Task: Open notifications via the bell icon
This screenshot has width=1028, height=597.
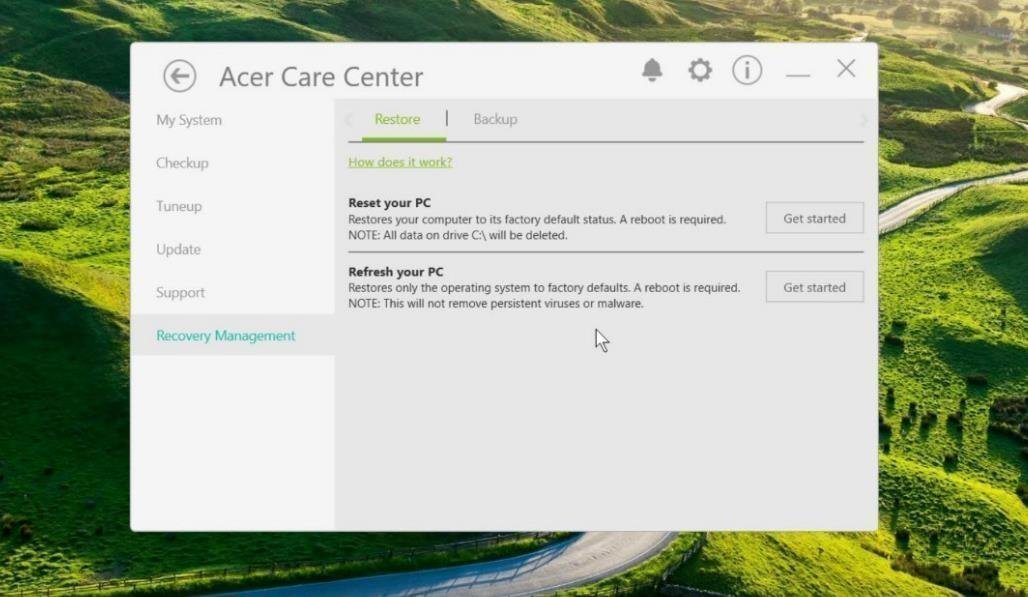Action: point(652,69)
